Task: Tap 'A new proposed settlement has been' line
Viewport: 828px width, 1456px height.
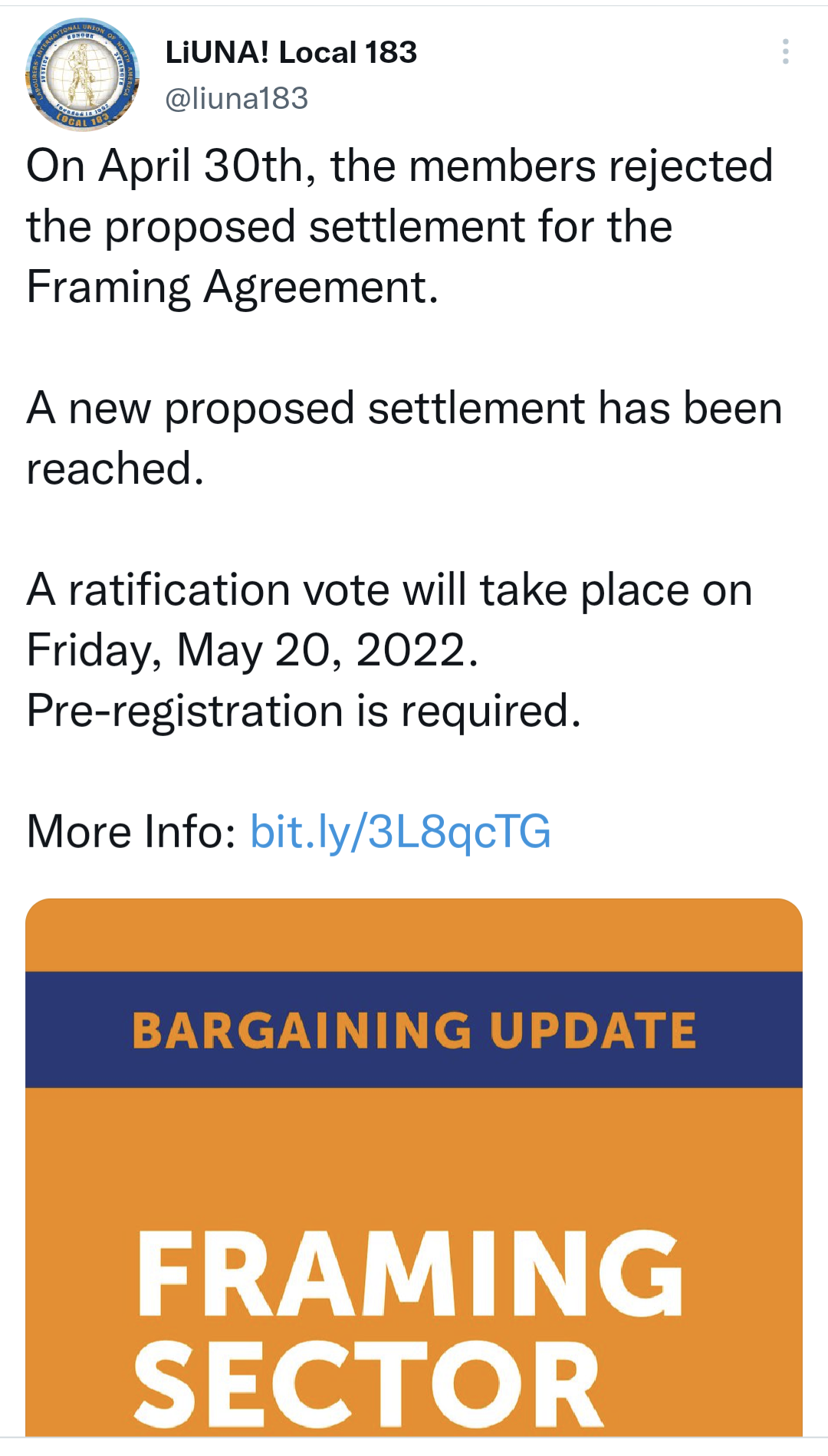Action: coord(404,407)
